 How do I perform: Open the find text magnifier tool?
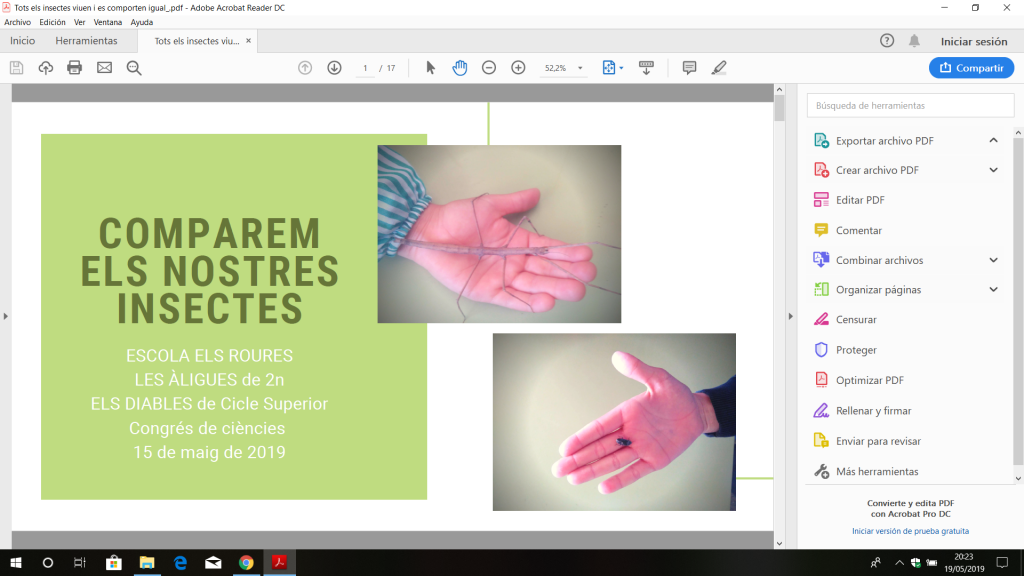click(134, 68)
